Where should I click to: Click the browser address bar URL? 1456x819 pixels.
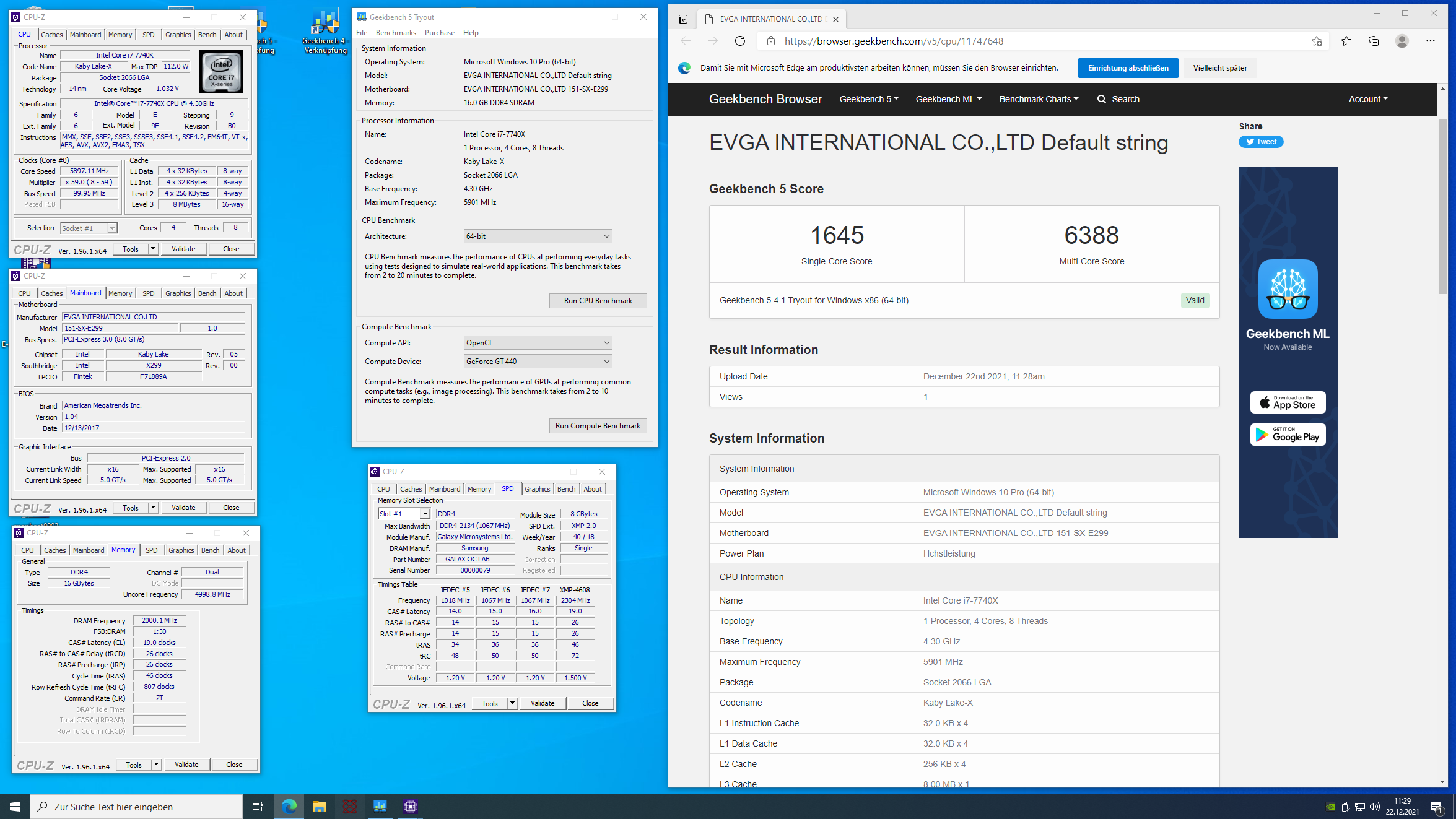click(x=894, y=41)
